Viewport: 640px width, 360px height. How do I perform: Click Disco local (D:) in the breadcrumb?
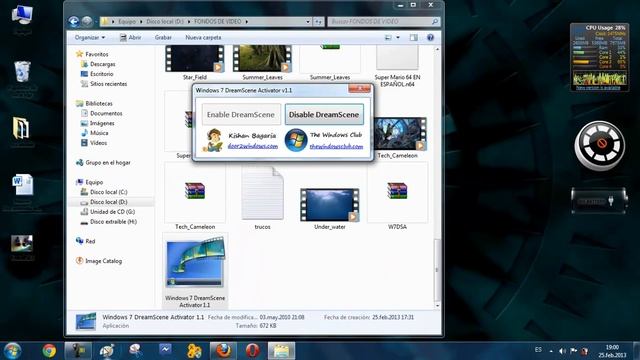165,22
